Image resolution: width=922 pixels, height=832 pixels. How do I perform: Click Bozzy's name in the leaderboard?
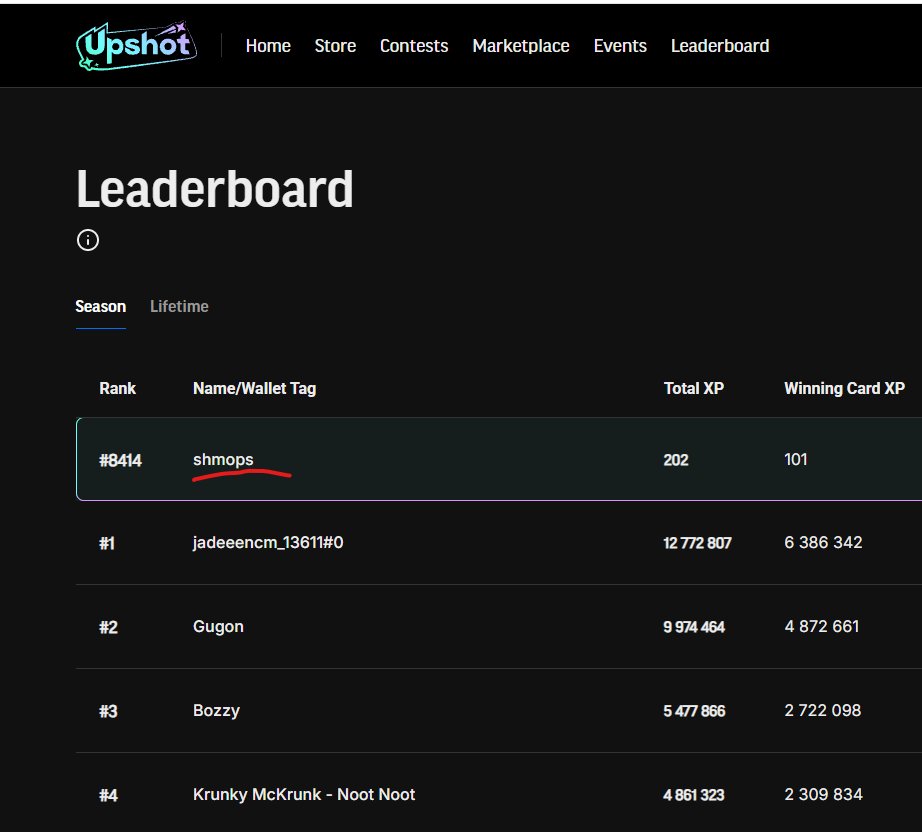tap(215, 711)
